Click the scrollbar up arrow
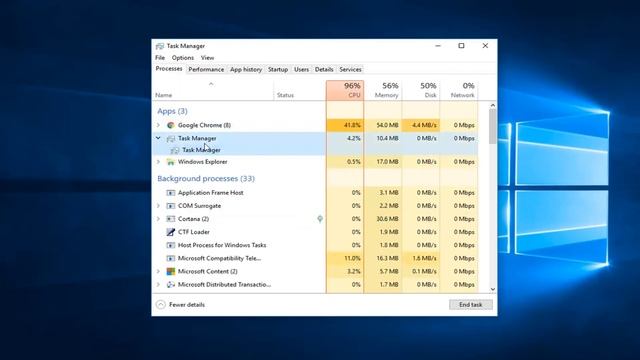Screen dimensions: 640x360 (493, 105)
